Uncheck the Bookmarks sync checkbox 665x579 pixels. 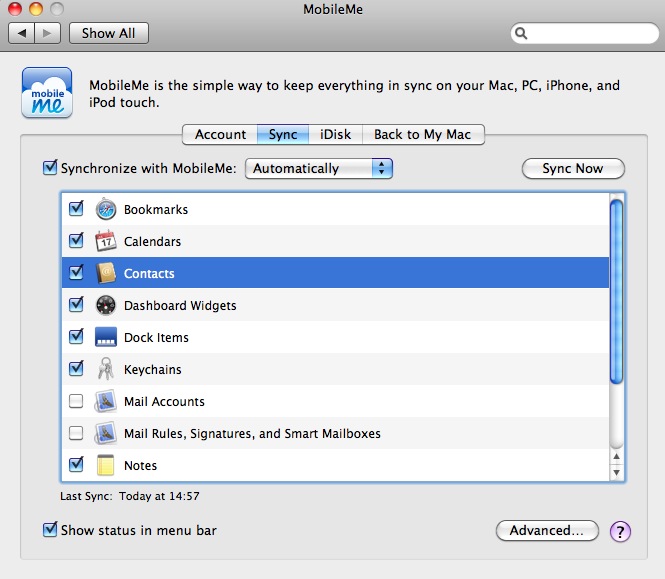[76, 208]
